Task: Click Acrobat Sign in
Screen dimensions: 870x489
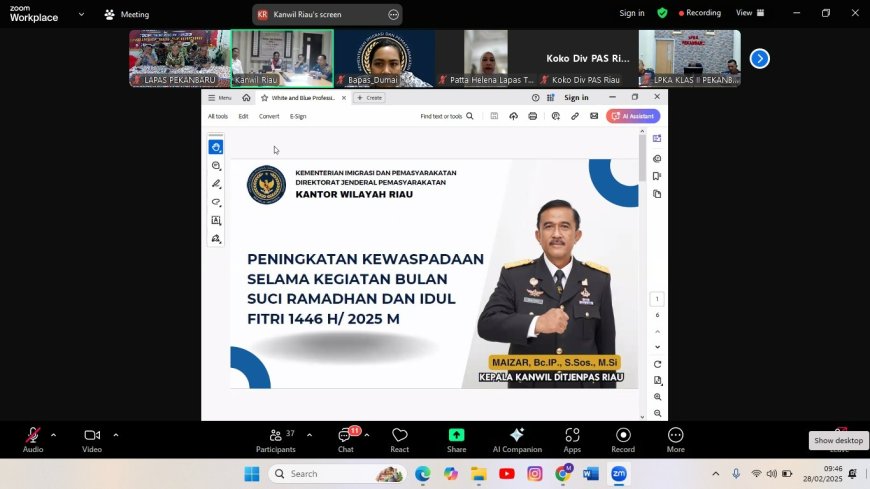Action: [576, 98]
